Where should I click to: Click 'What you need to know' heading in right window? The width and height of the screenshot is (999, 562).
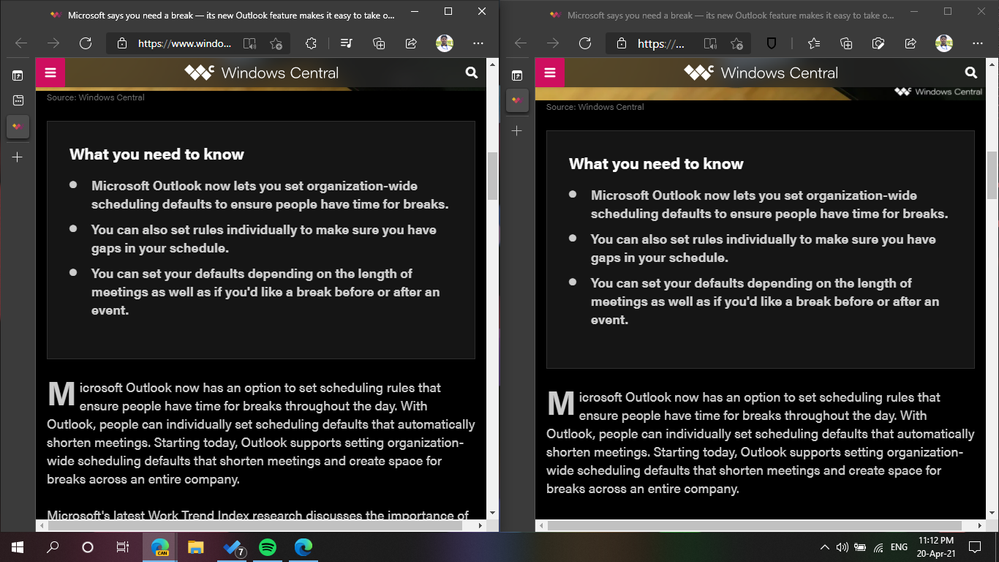[x=656, y=164]
